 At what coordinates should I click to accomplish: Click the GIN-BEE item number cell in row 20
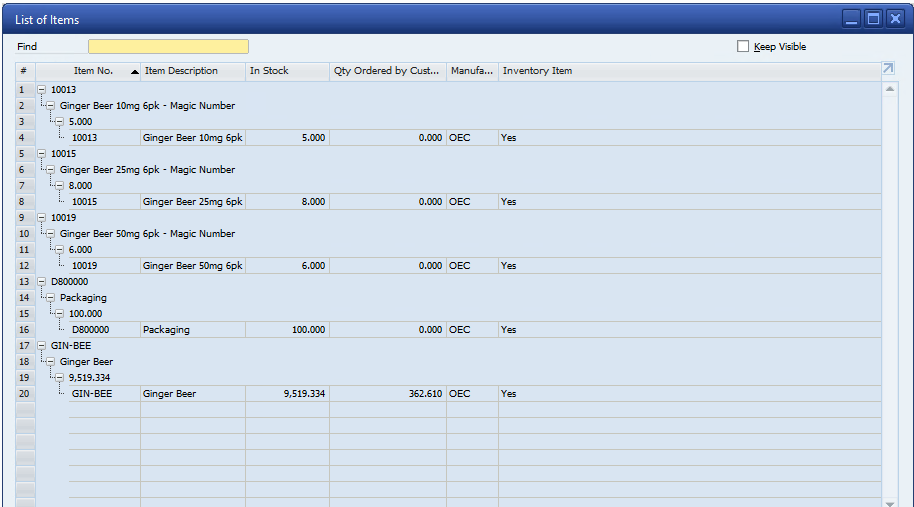coord(105,395)
